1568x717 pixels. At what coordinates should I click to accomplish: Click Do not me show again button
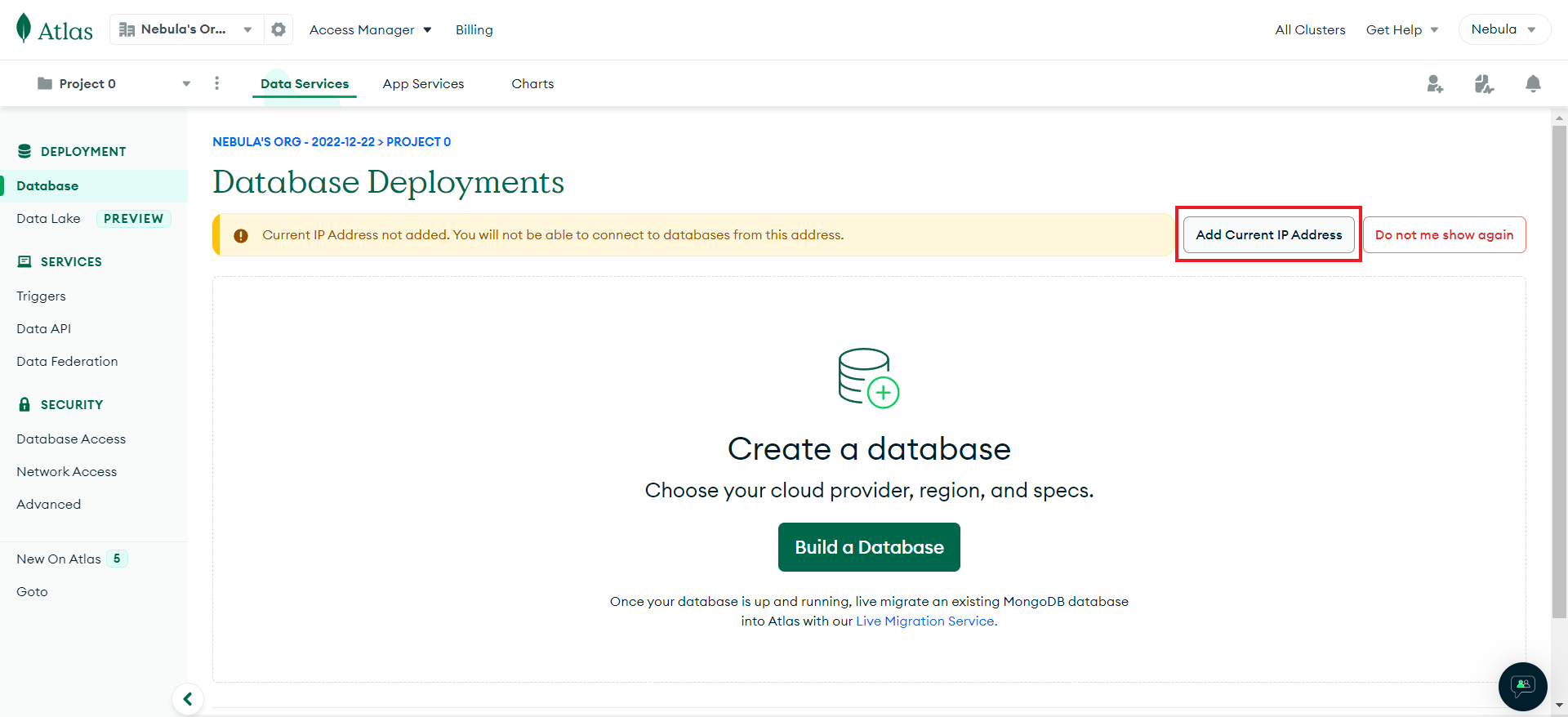point(1444,234)
